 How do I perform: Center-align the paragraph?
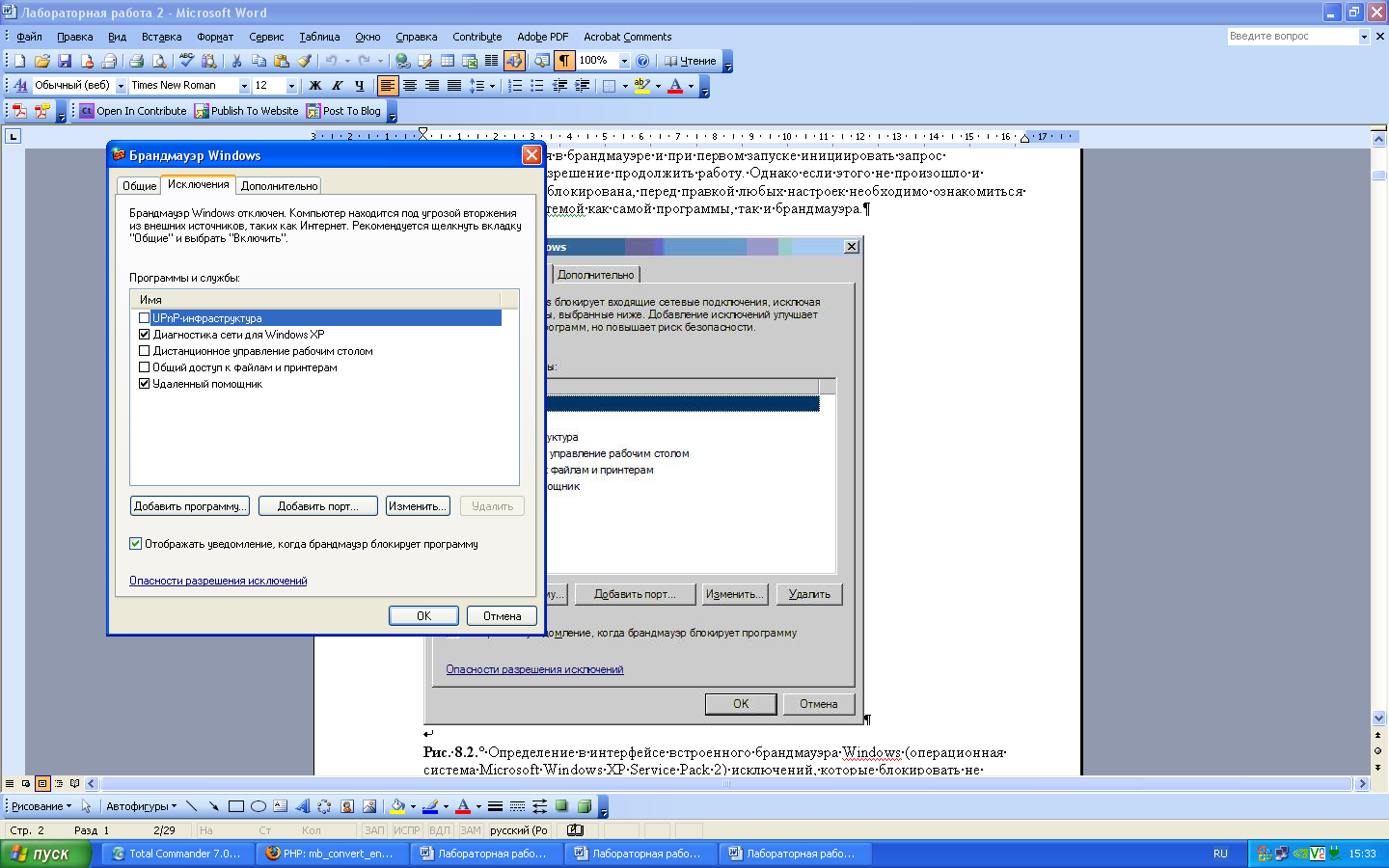click(x=410, y=86)
